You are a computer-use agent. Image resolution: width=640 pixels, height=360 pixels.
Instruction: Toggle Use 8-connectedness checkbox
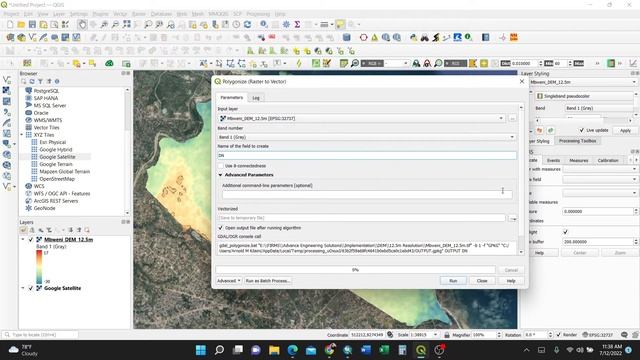(221, 166)
